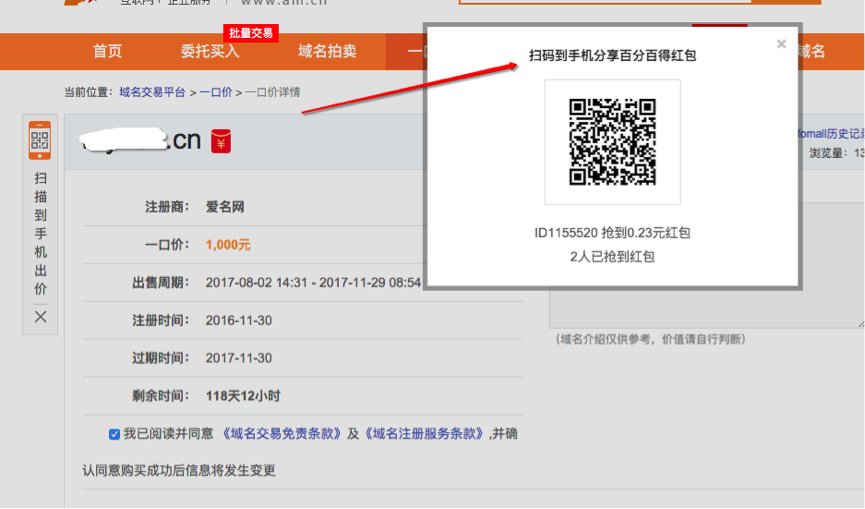
Task: Click the 一口价 breadcrumb link
Action: (x=216, y=92)
